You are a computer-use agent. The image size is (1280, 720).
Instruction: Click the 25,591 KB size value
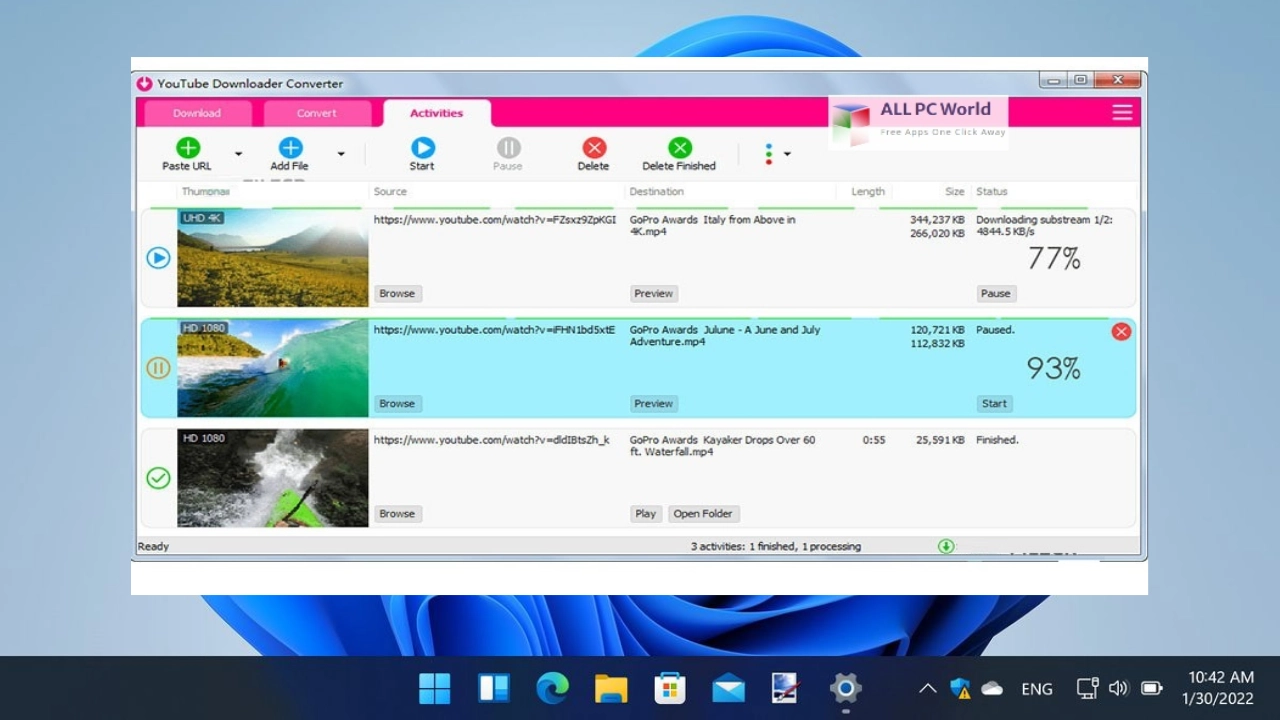pos(940,440)
